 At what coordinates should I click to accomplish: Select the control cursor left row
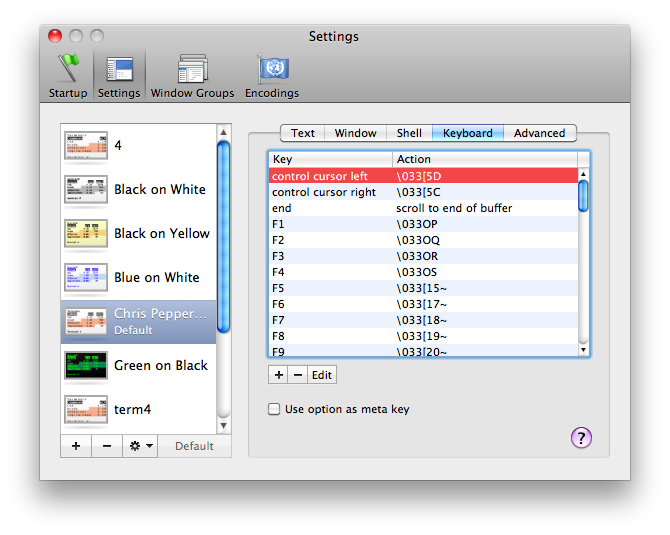423,176
